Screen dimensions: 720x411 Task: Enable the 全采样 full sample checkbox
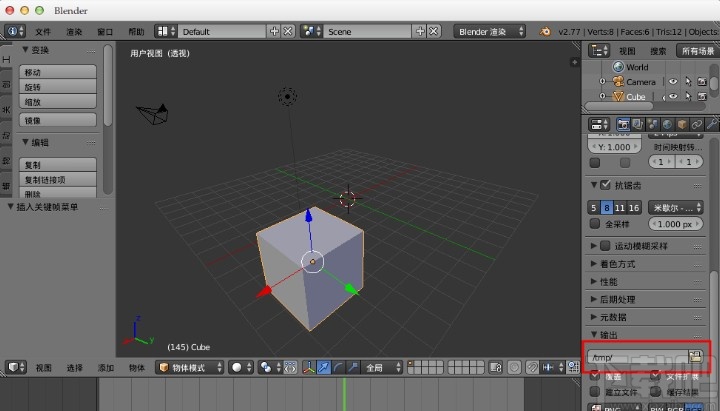[x=595, y=224]
